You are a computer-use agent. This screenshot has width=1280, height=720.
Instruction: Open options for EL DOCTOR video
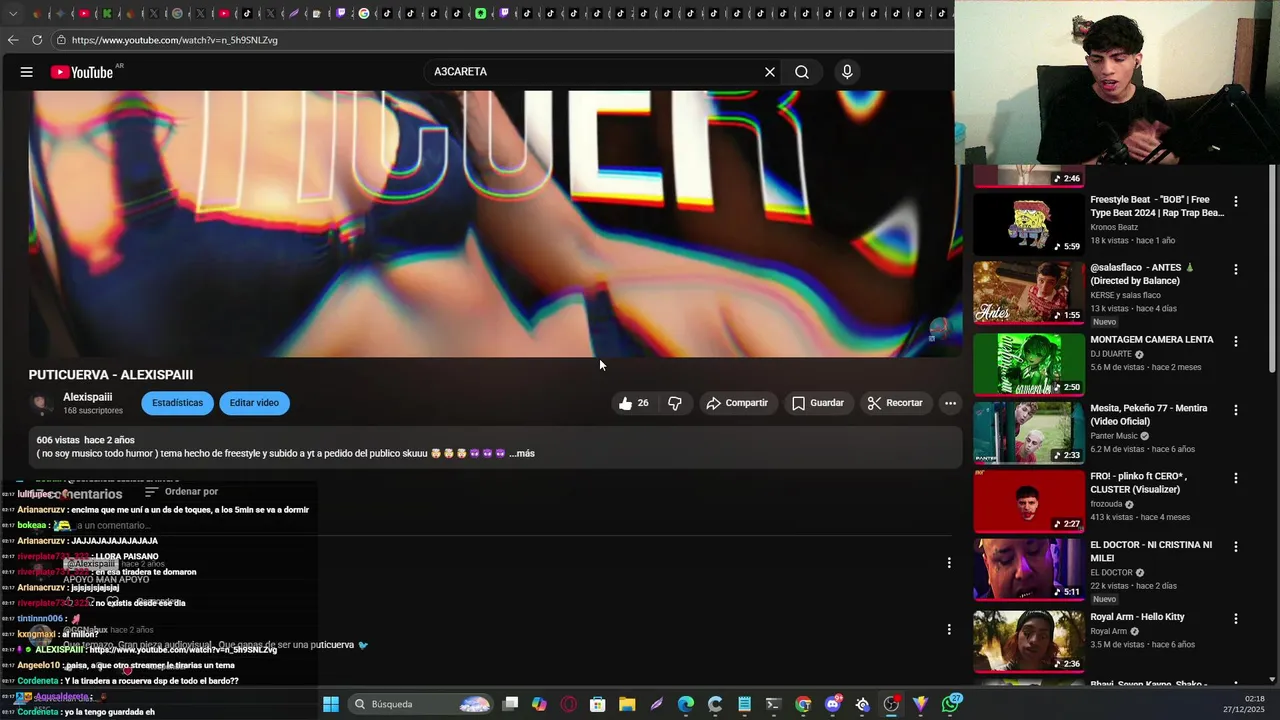tap(1236, 547)
